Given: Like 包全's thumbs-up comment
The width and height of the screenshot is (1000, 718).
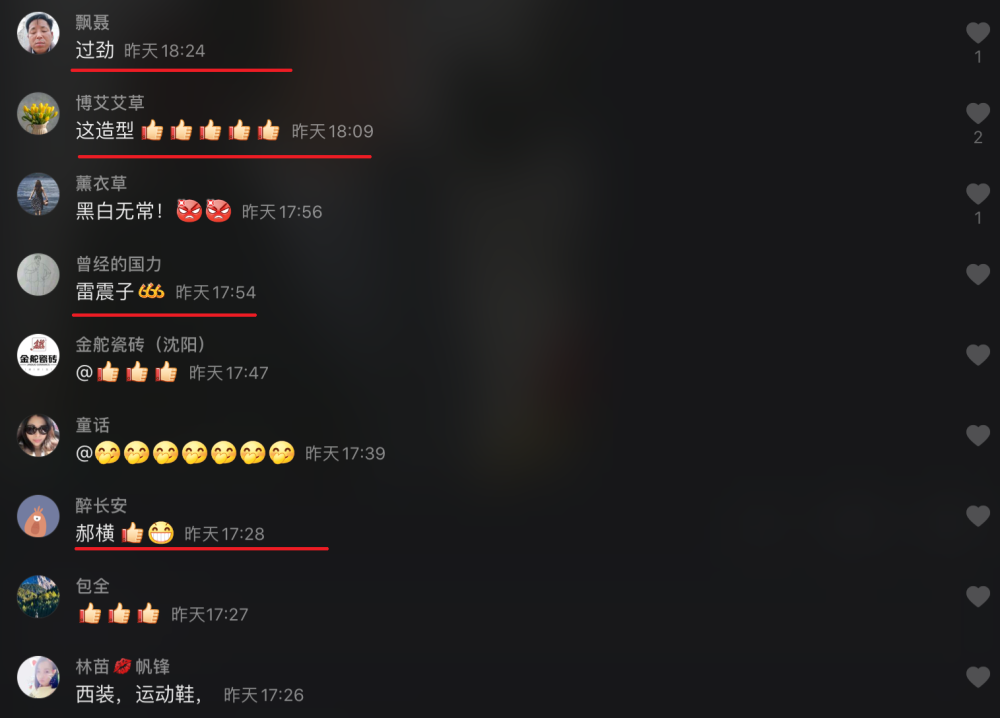Looking at the screenshot, I should pyautogui.click(x=978, y=596).
